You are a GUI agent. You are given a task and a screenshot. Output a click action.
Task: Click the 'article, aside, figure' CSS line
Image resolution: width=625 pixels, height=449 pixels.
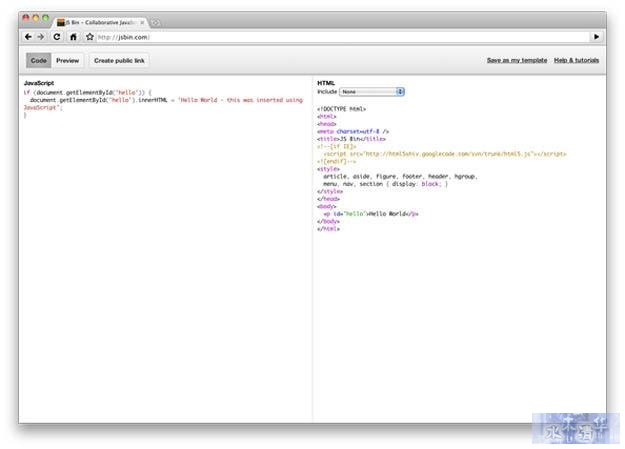coord(400,176)
